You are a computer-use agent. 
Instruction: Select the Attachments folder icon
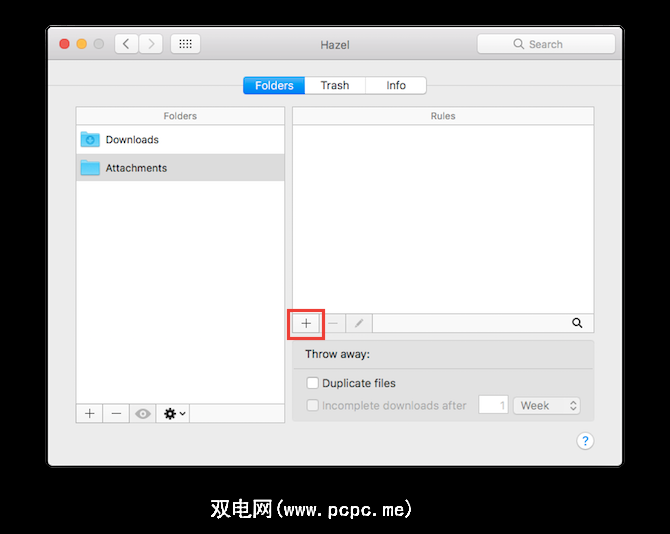tap(90, 167)
